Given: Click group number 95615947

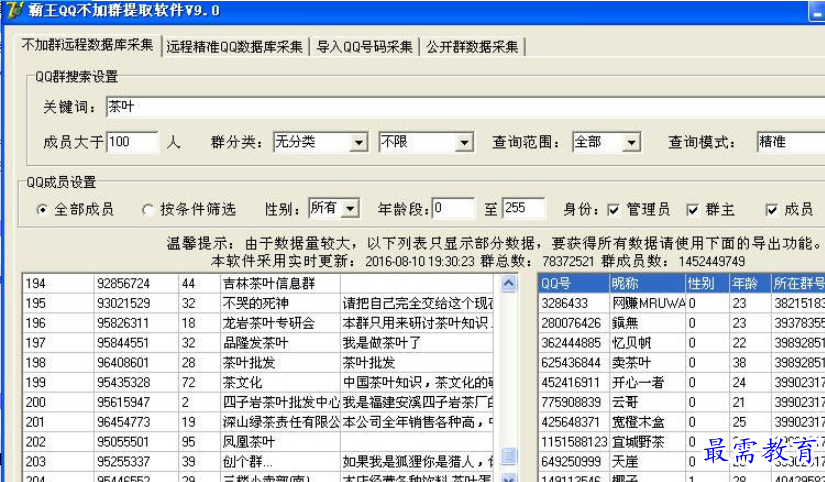Looking at the screenshot, I should point(124,403).
